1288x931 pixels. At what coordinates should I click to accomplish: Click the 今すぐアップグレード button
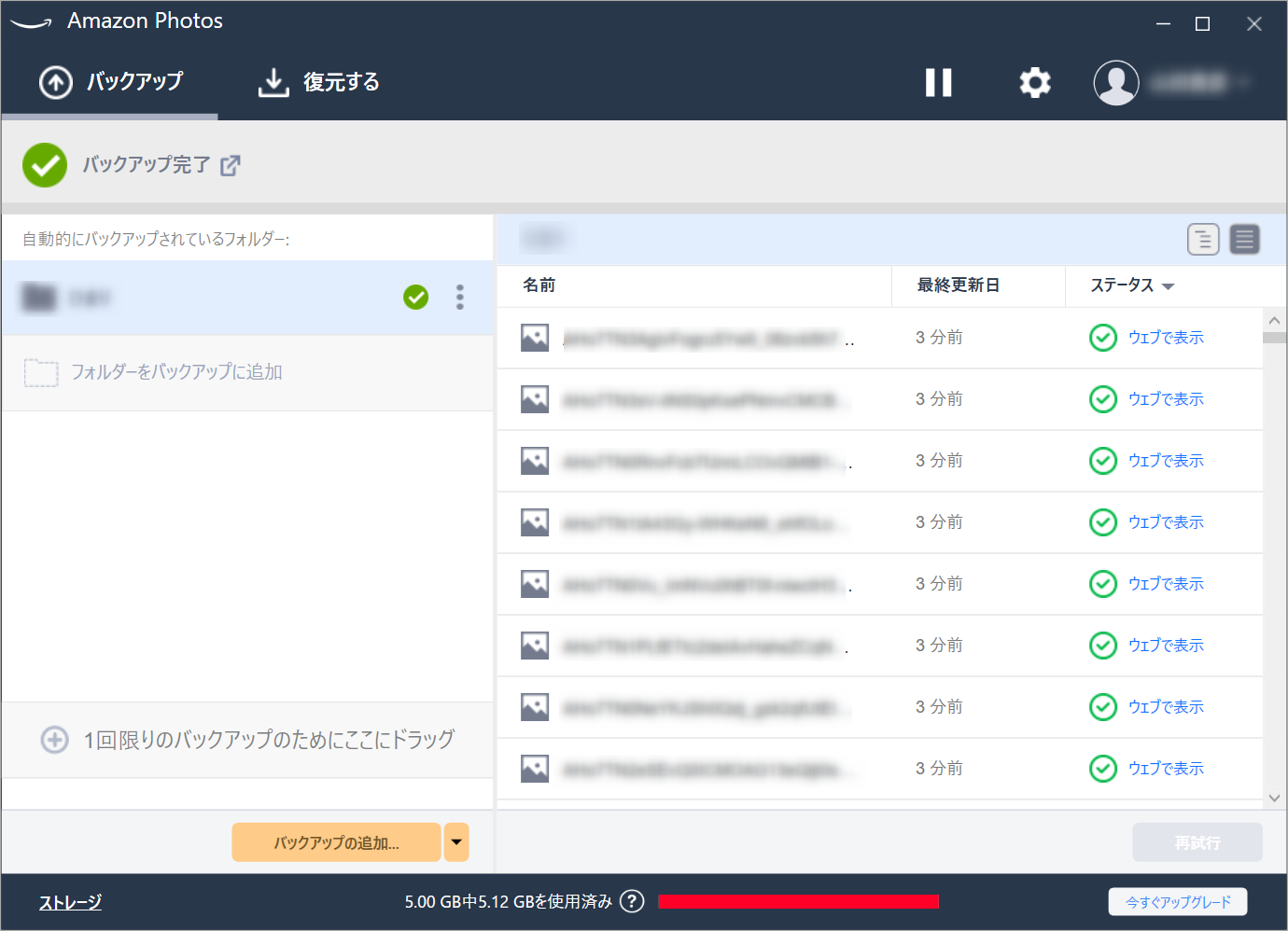tap(1178, 902)
